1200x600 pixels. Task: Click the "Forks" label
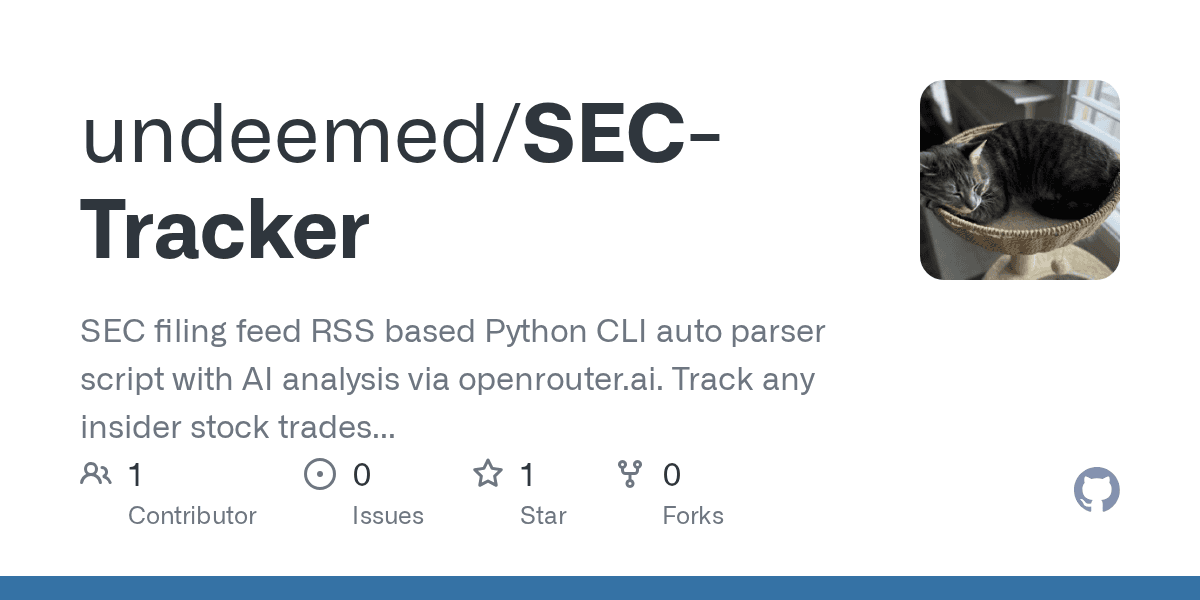(693, 516)
